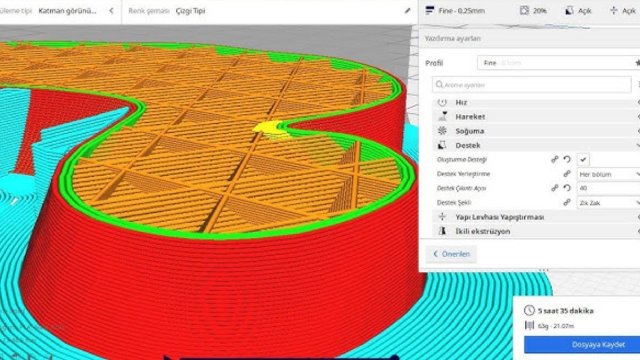Click the Destek Çıkıntı Açısı value field

[x=609, y=189]
